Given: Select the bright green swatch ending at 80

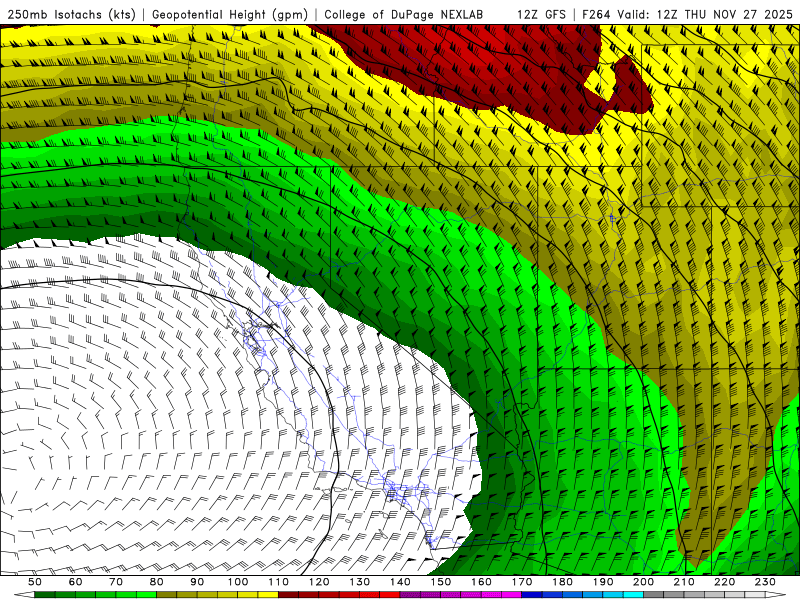Looking at the screenshot, I should (146, 595).
